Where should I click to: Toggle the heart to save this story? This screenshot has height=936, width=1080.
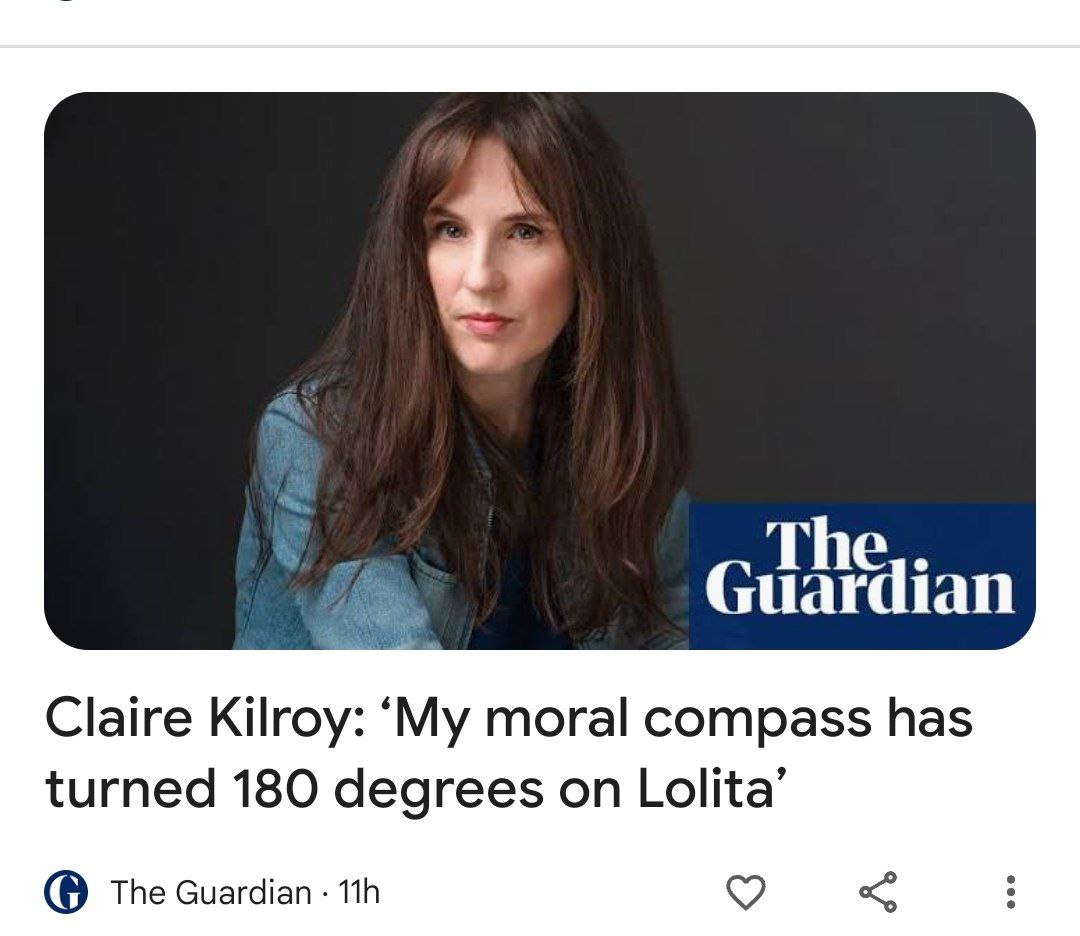pos(746,893)
